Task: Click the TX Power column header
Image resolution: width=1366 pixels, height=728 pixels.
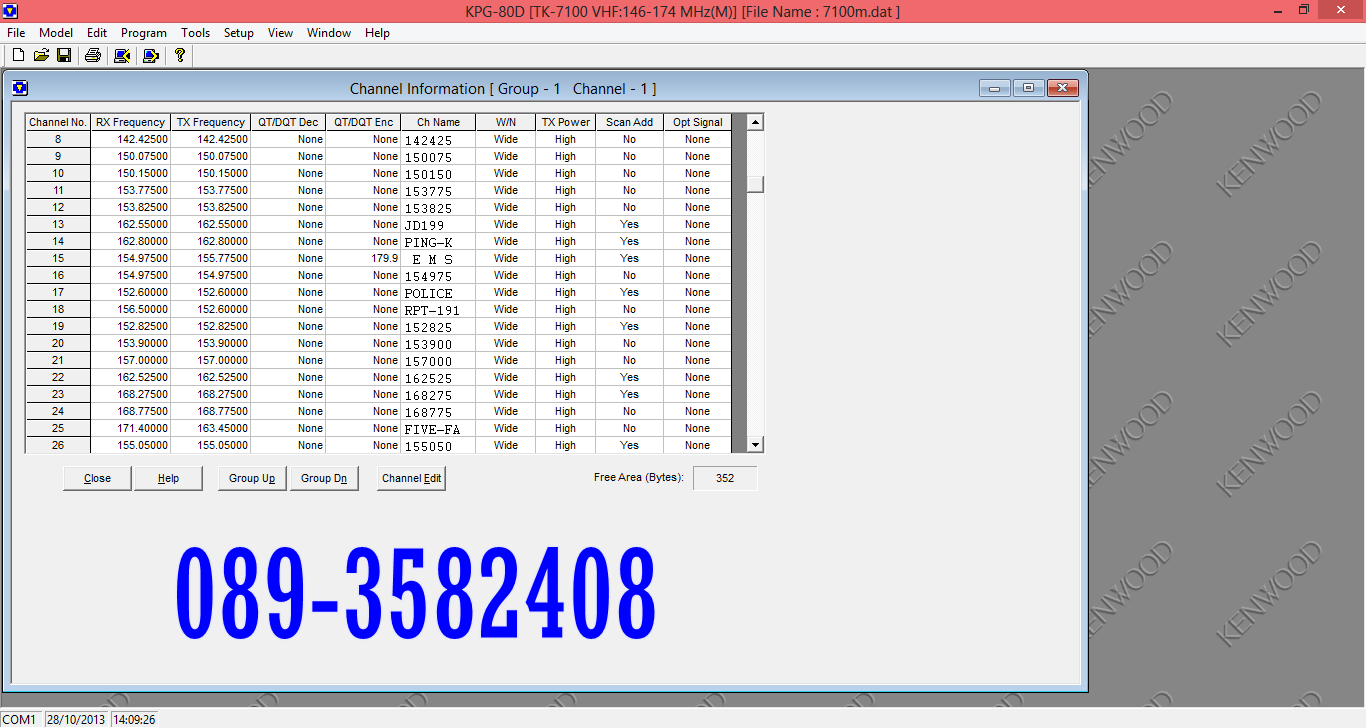Action: [x=566, y=122]
